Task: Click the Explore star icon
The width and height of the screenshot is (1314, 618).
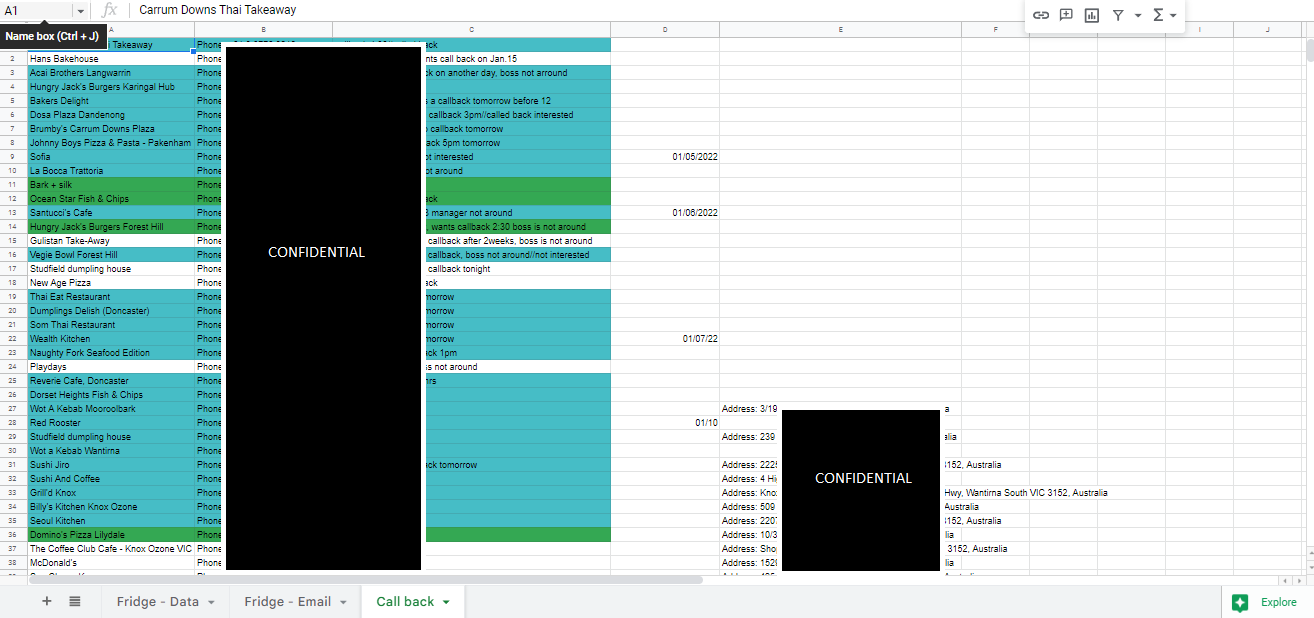Action: 1241,602
